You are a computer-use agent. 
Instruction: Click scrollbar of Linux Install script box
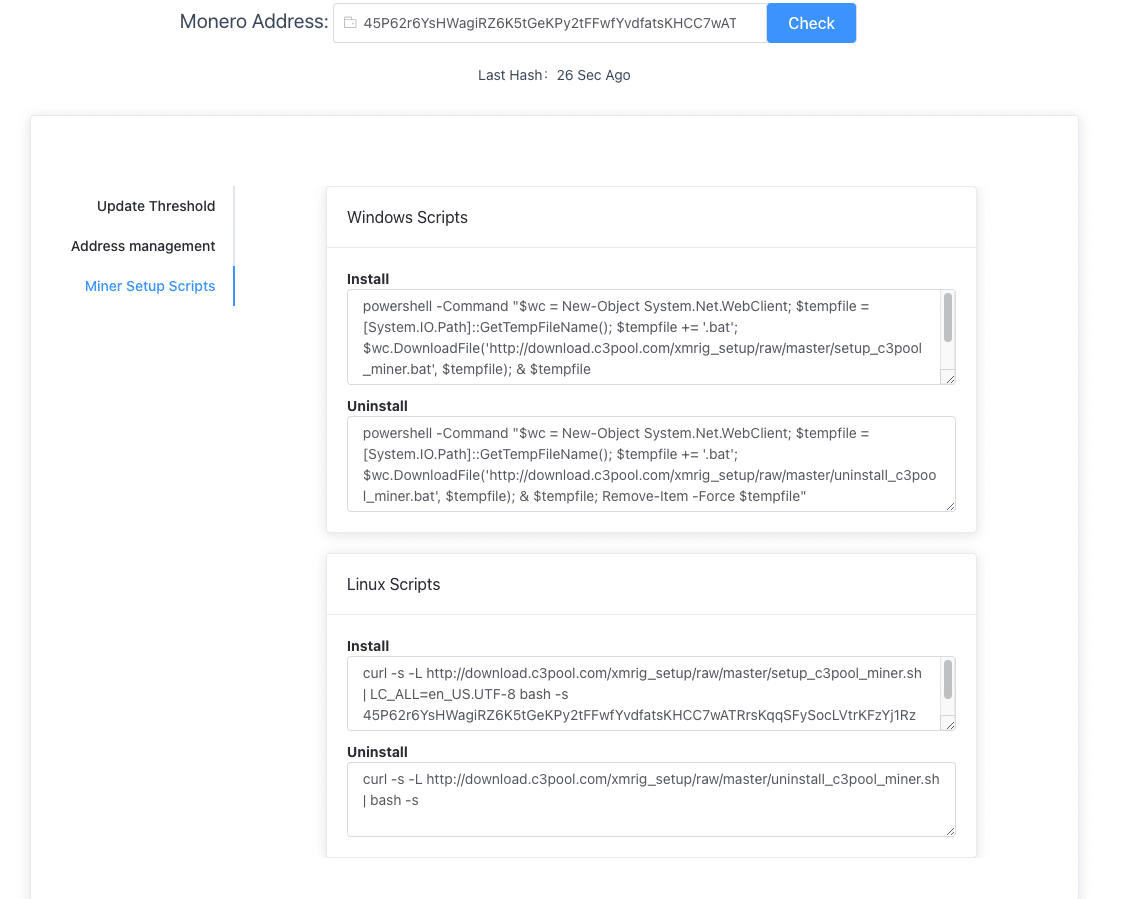coord(947,679)
